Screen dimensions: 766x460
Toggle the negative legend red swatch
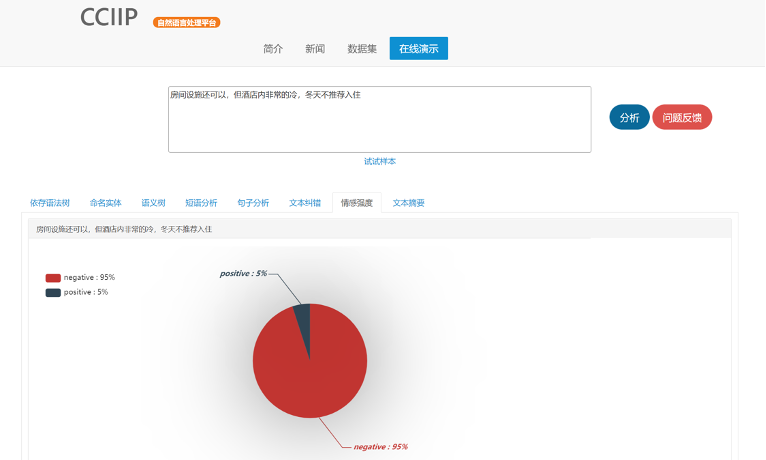click(53, 277)
